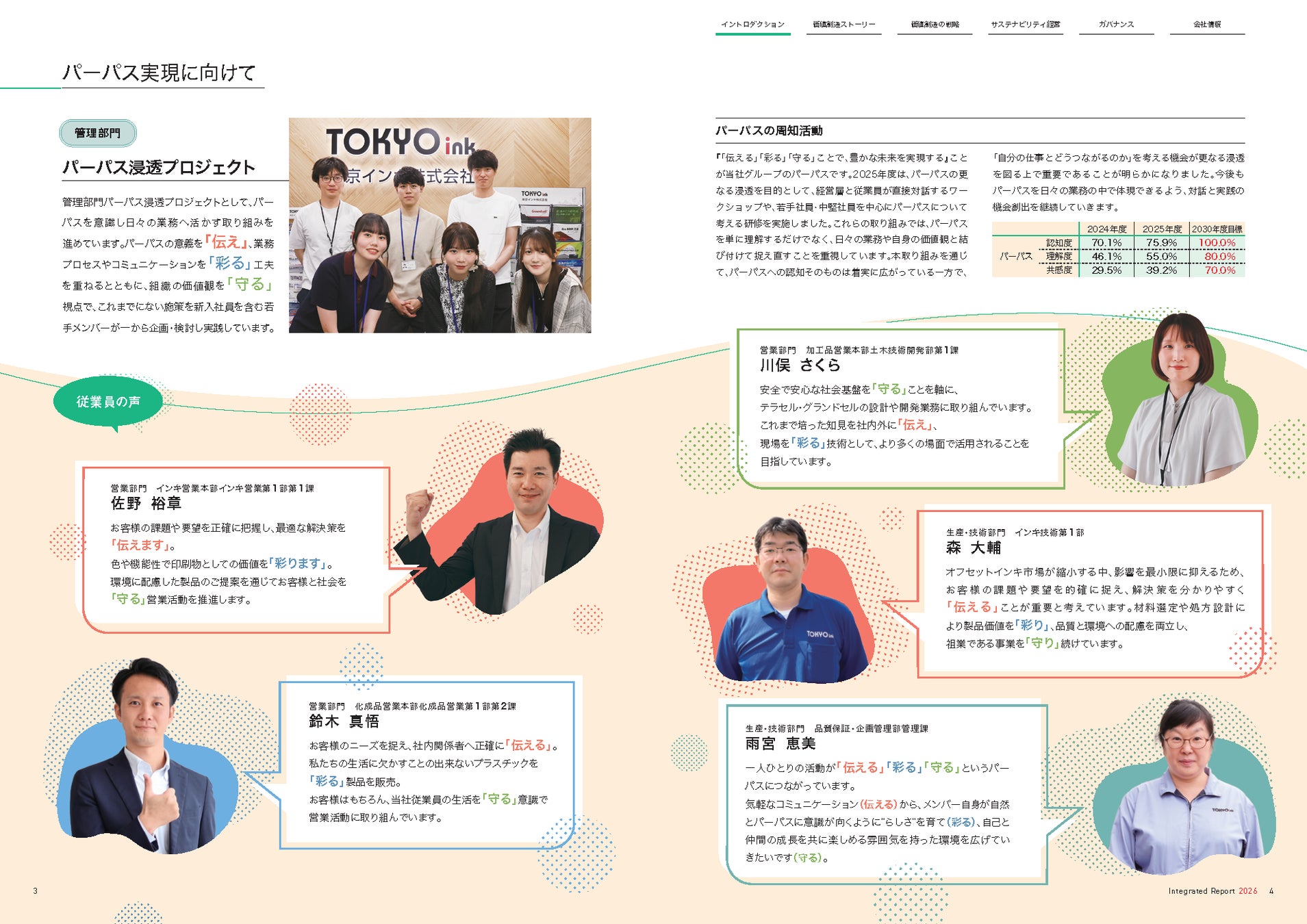Select portrait photo of 川俣 さくら
The height and width of the screenshot is (924, 1307).
[x=1181, y=400]
